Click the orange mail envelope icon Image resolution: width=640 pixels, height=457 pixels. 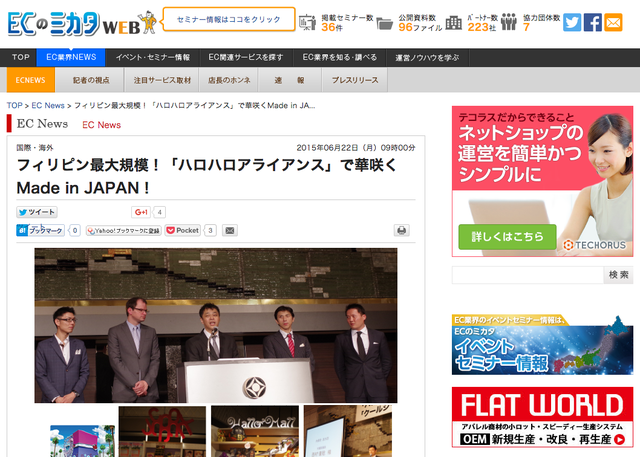[613, 22]
